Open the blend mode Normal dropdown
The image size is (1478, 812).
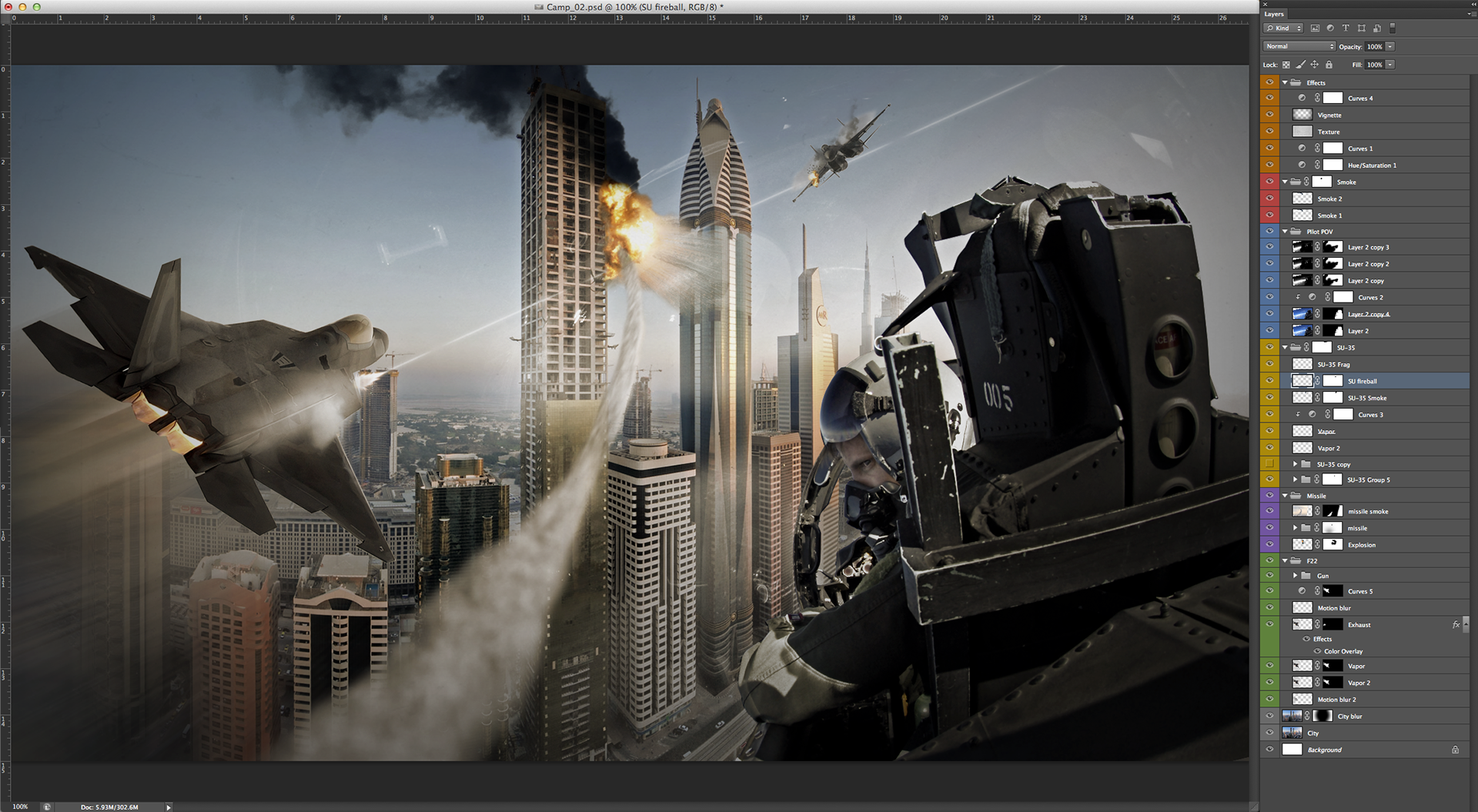pos(1299,46)
